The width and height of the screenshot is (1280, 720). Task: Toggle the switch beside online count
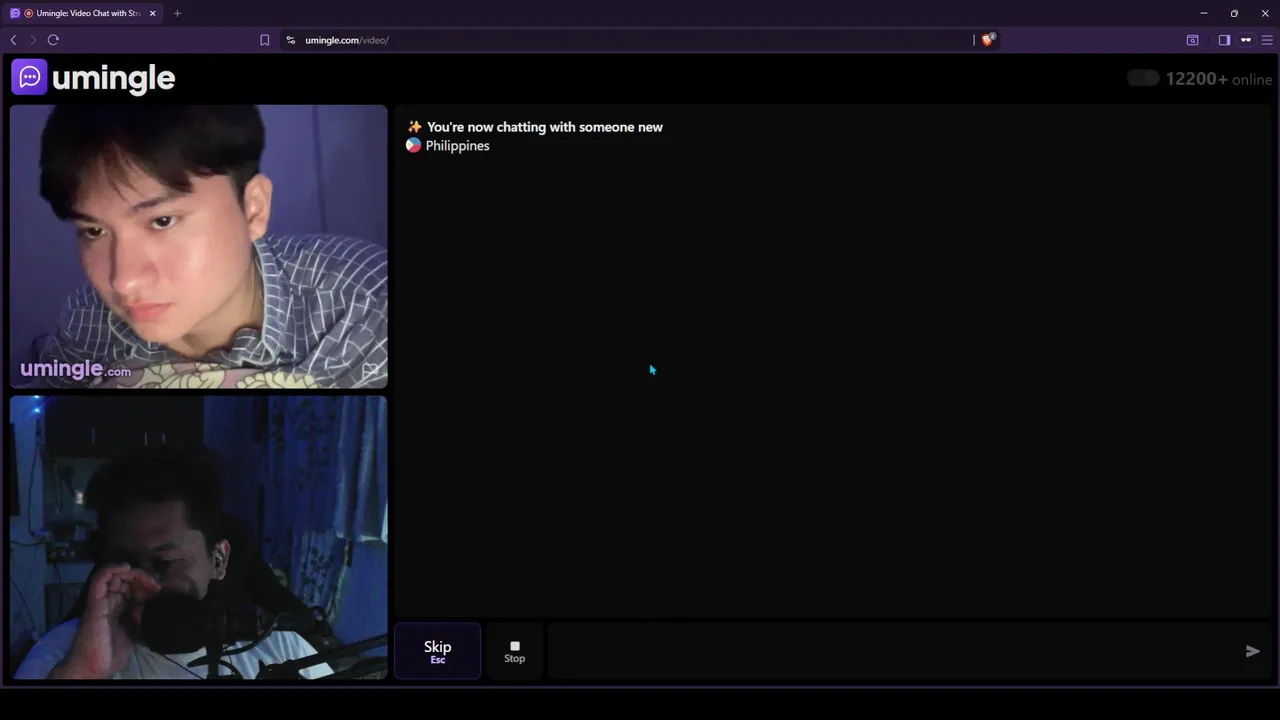point(1143,78)
